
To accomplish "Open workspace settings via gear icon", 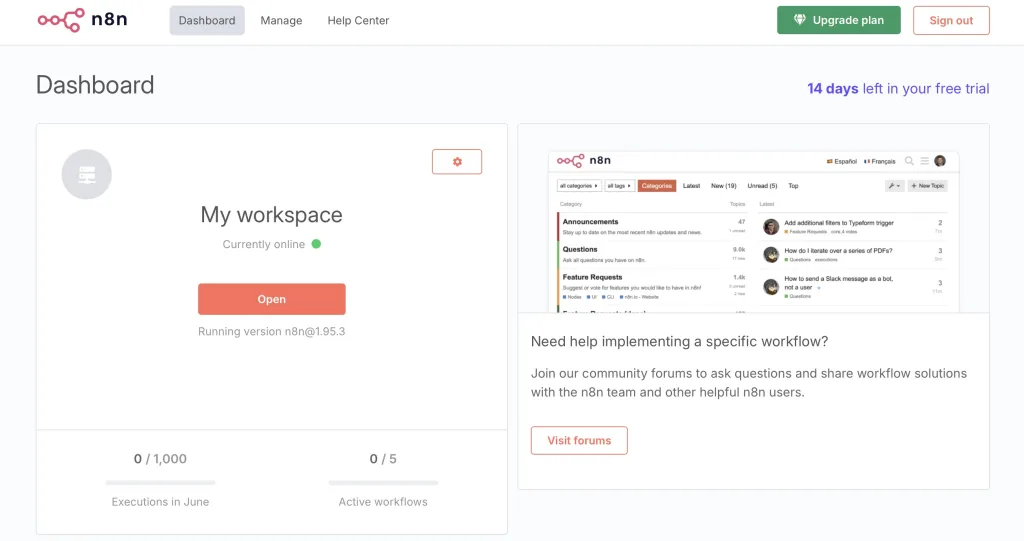I will (x=457, y=161).
